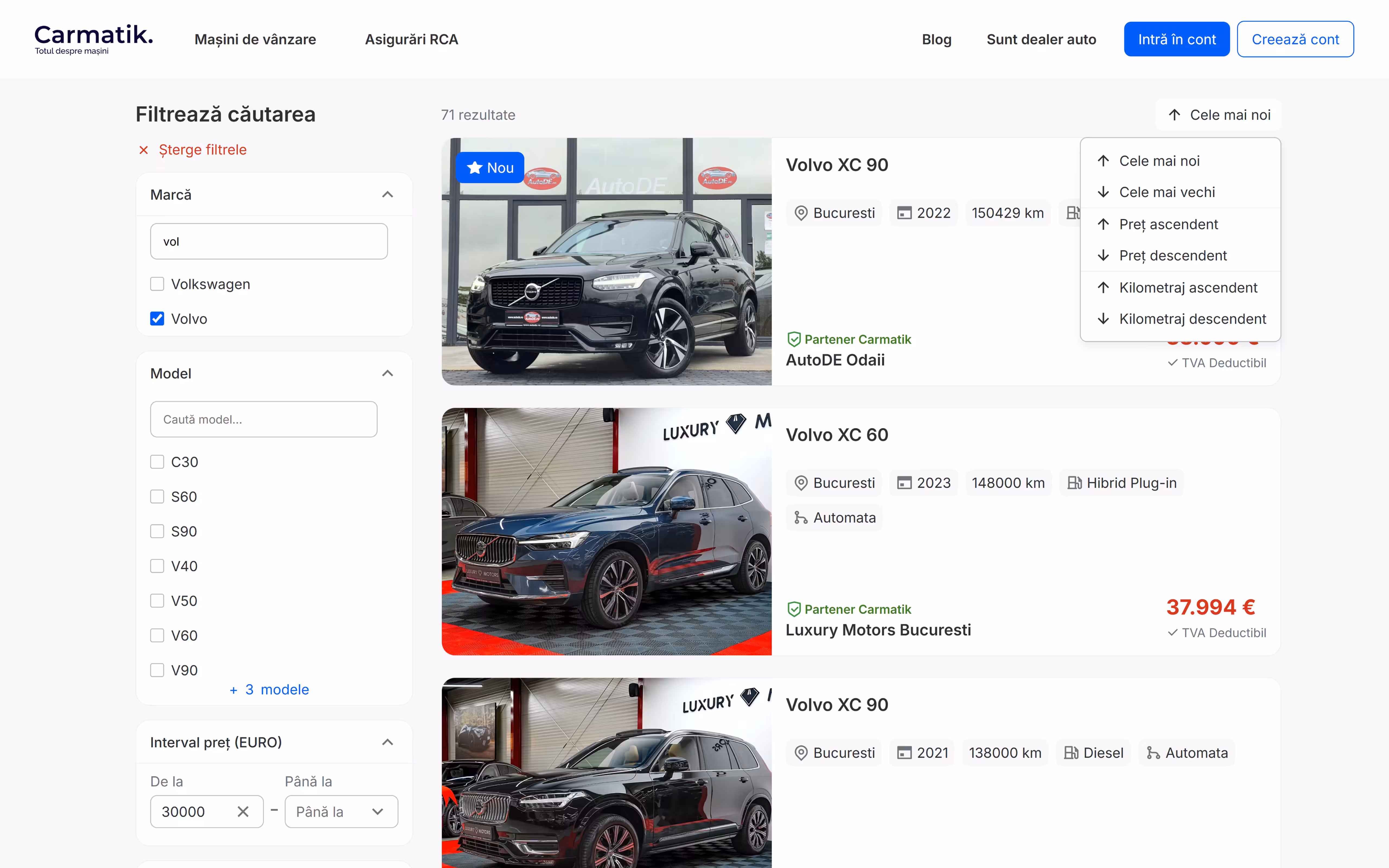1389x868 pixels.
Task: Sort by Preț descendent
Action: pyautogui.click(x=1180, y=256)
